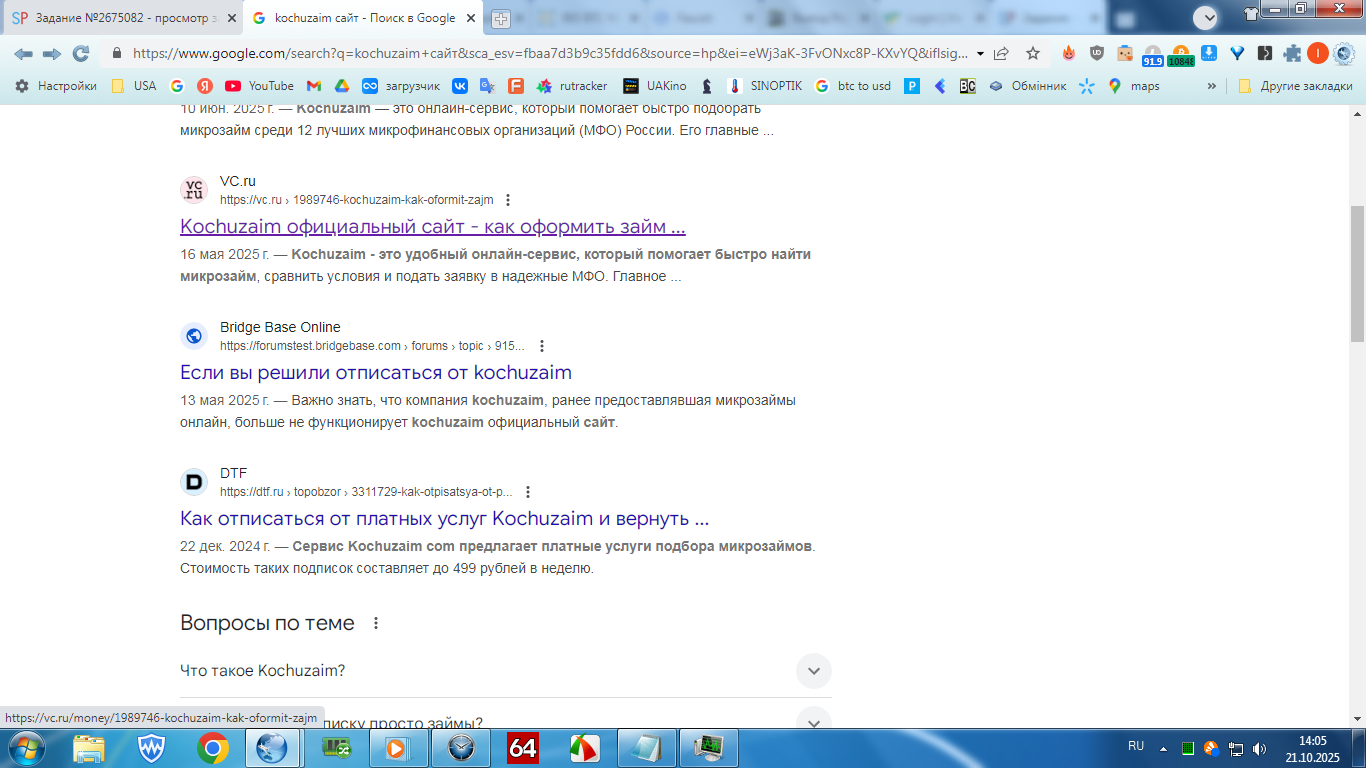Bookmark this page with the star icon
The width and height of the screenshot is (1366, 768).
[x=1033, y=54]
